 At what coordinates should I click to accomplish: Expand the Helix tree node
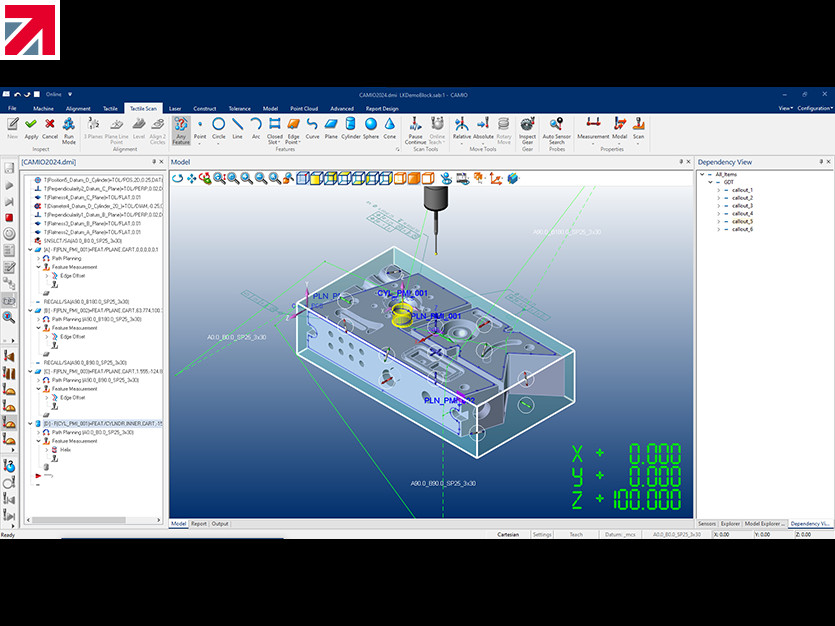(47, 450)
